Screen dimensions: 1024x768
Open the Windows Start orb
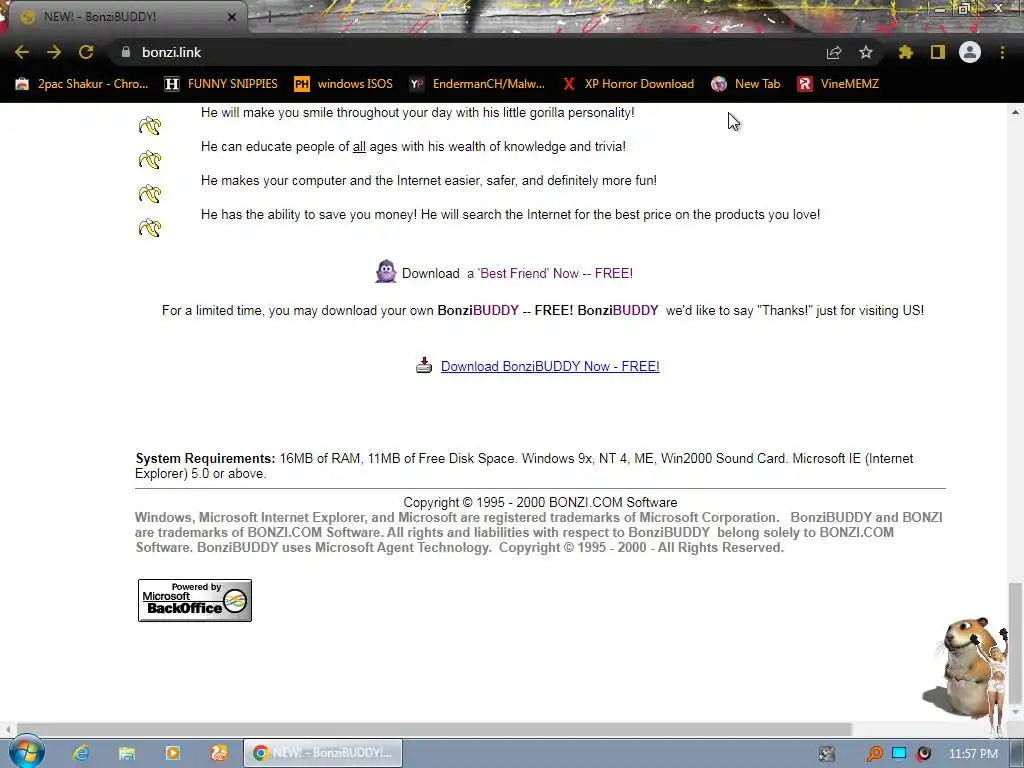tap(26, 752)
